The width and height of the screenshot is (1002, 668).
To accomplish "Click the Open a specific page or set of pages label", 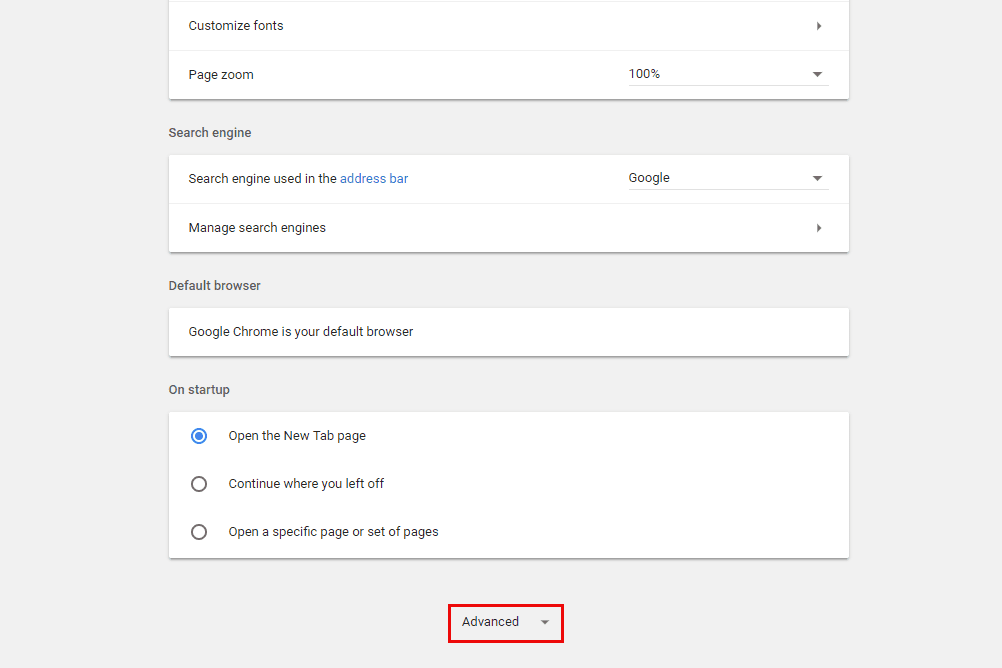I will point(333,532).
